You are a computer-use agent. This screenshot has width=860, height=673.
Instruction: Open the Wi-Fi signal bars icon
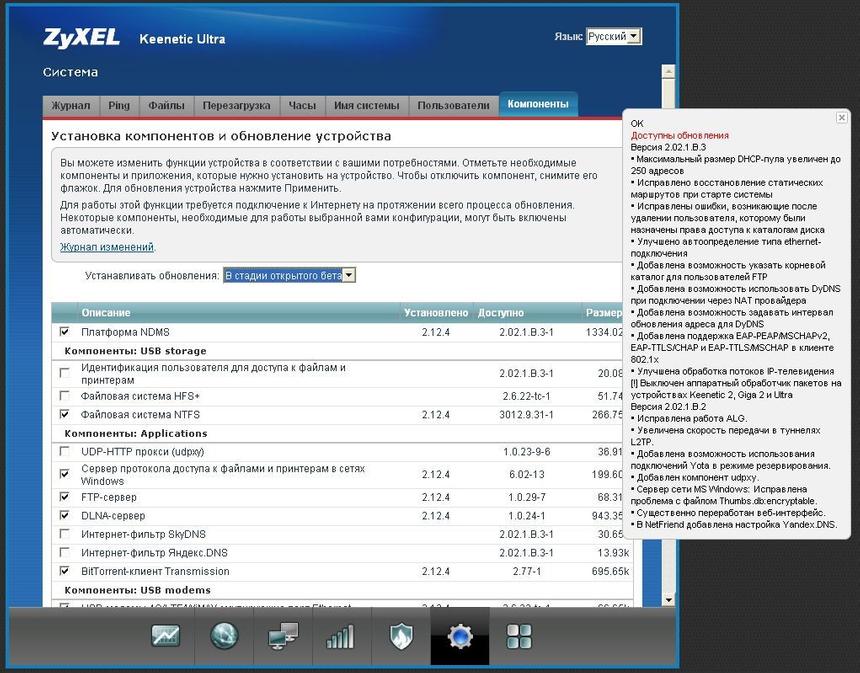341,636
